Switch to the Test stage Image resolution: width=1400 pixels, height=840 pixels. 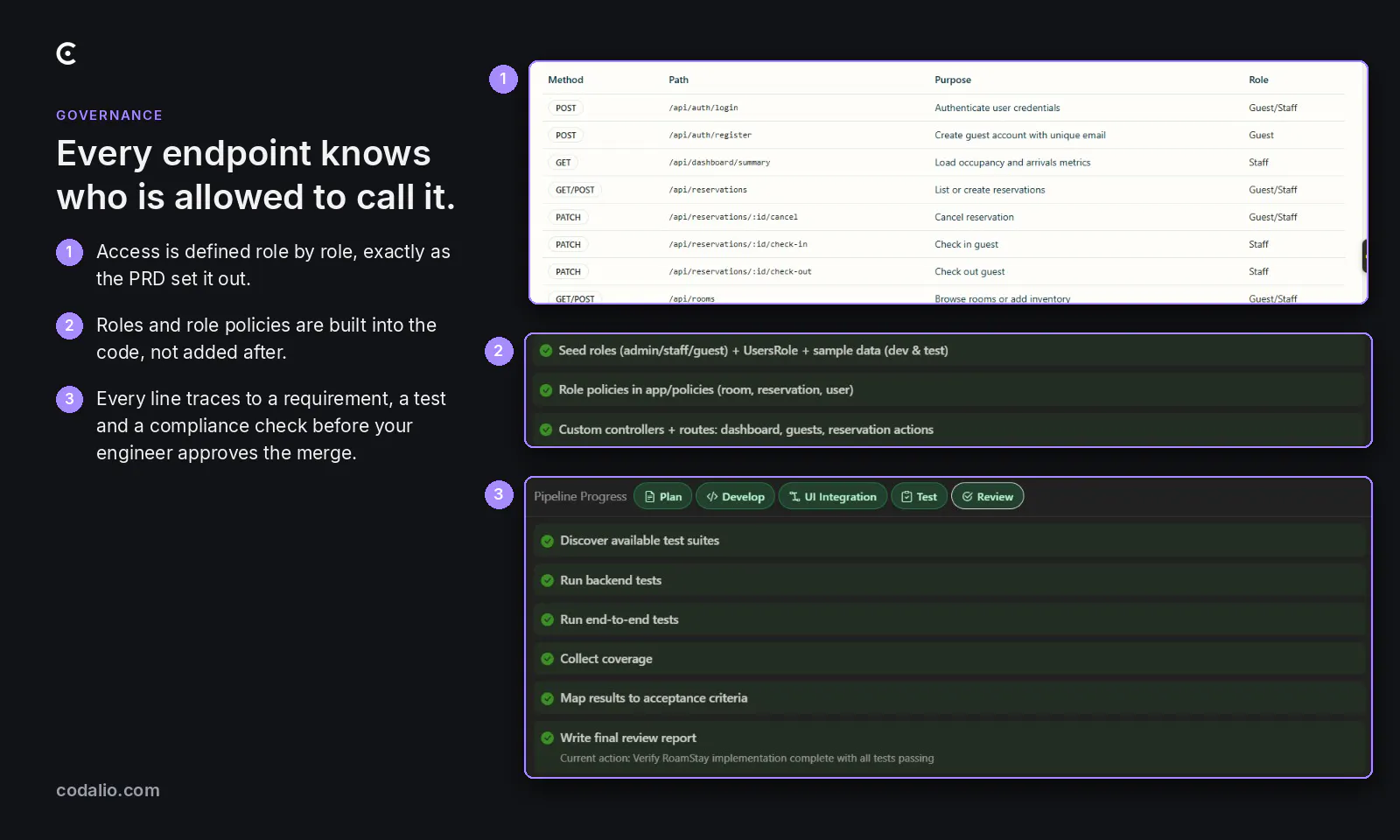[x=919, y=496]
